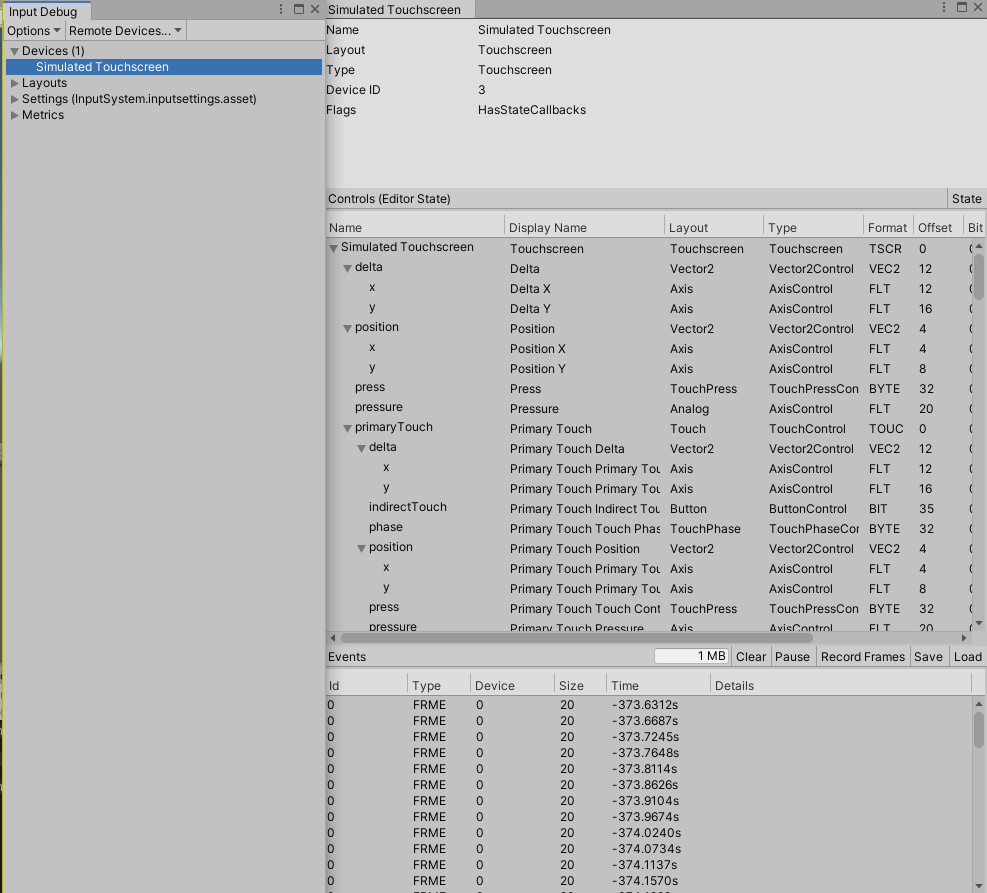
Task: Sort controls by the Name column
Action: tap(415, 228)
